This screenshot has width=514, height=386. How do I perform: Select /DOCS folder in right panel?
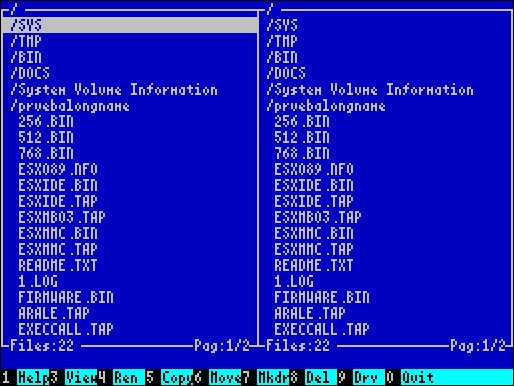coord(286,73)
